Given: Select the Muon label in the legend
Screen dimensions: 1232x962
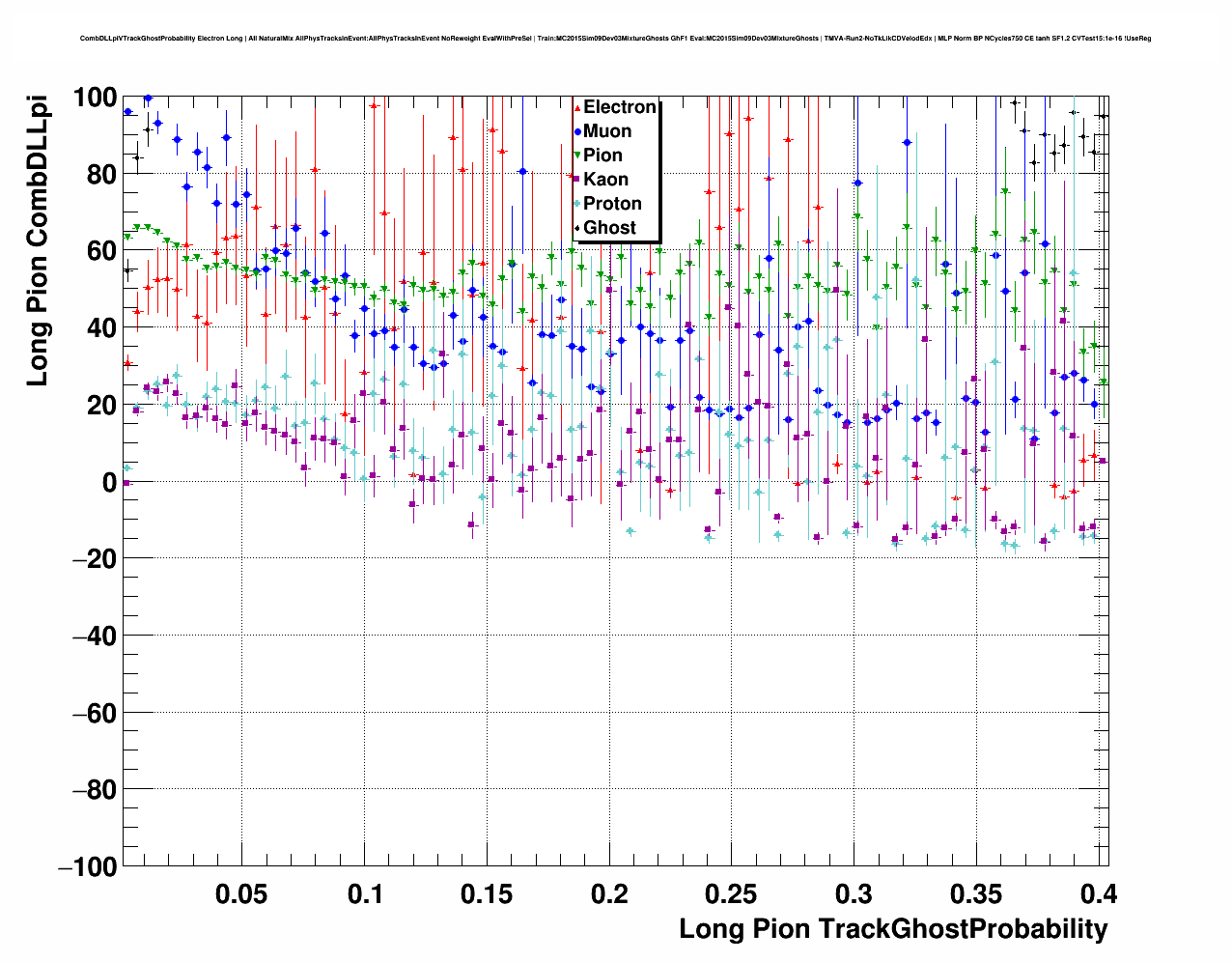Looking at the screenshot, I should pyautogui.click(x=607, y=131).
